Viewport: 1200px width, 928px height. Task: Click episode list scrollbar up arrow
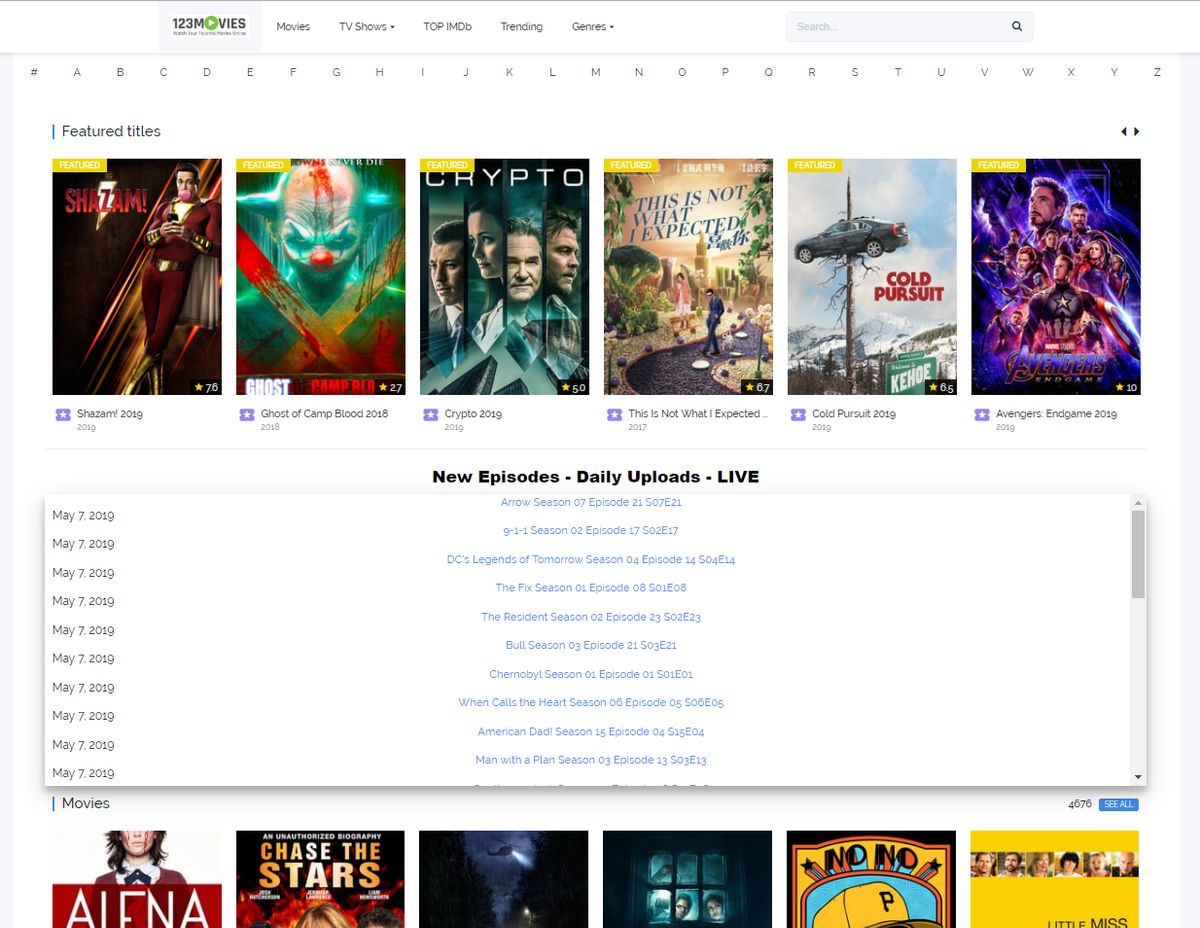[1138, 503]
